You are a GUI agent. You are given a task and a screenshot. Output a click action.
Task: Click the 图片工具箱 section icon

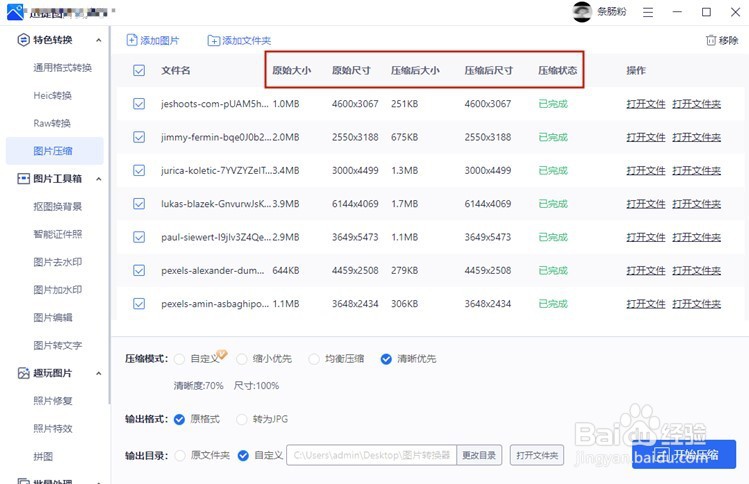[23, 179]
